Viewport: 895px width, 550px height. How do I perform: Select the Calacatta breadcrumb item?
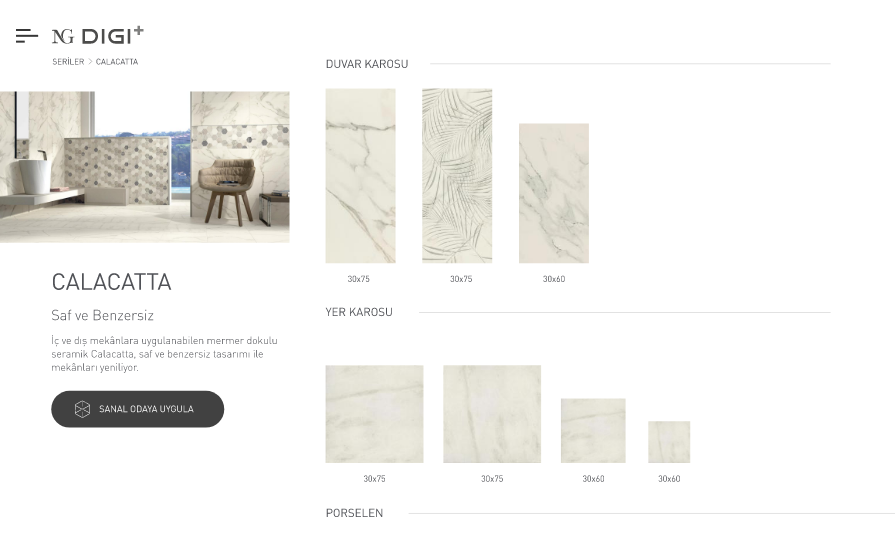tap(117, 62)
